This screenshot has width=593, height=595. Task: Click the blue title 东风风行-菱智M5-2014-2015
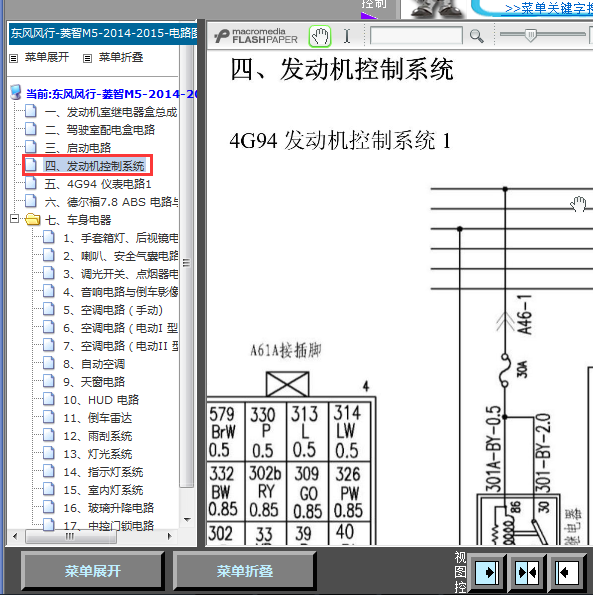(104, 33)
